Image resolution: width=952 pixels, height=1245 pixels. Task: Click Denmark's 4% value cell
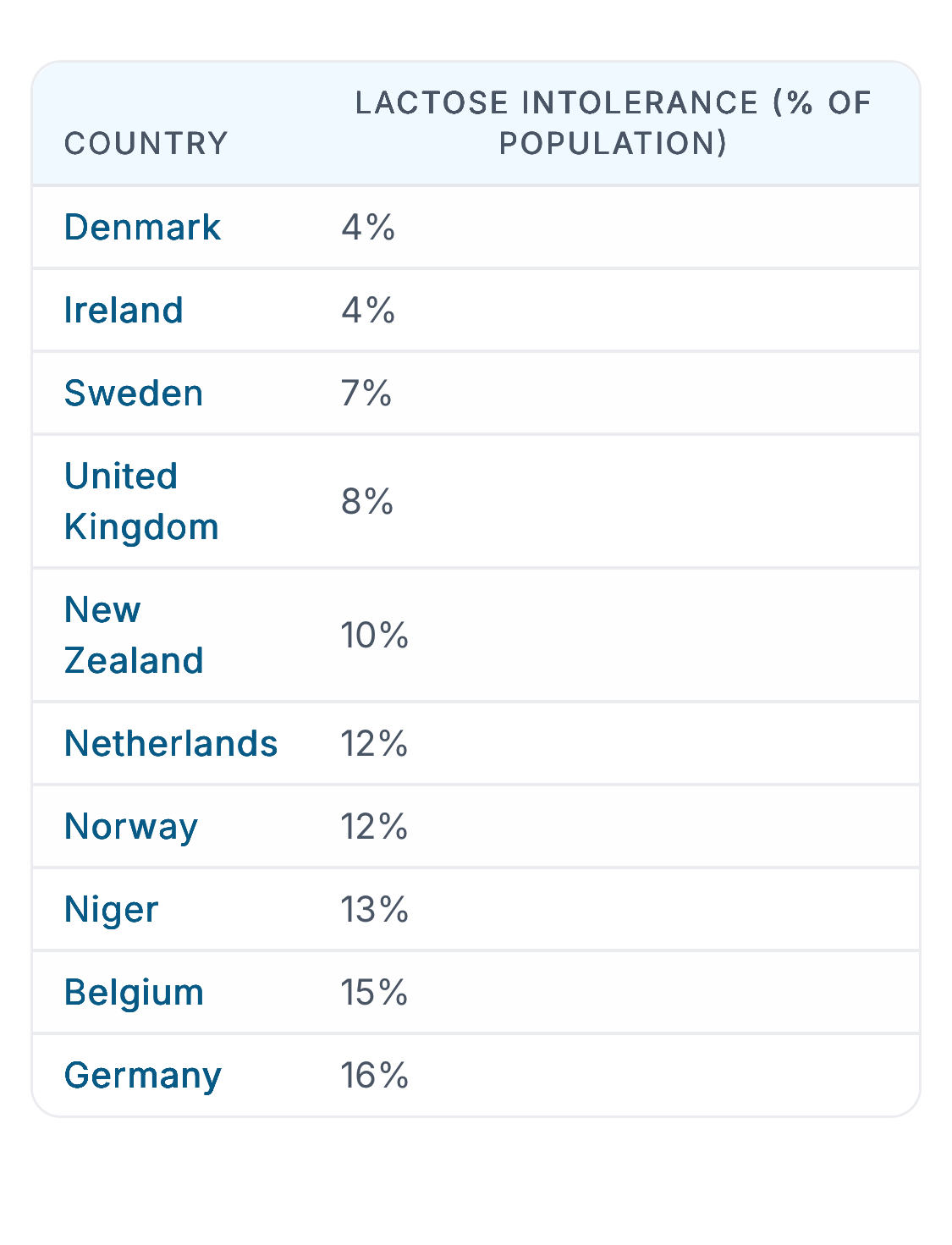tap(368, 228)
